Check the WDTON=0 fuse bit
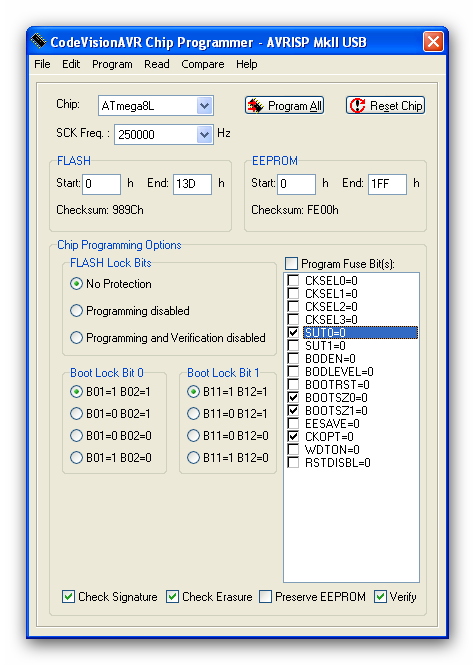The image size is (475, 665). [x=293, y=450]
